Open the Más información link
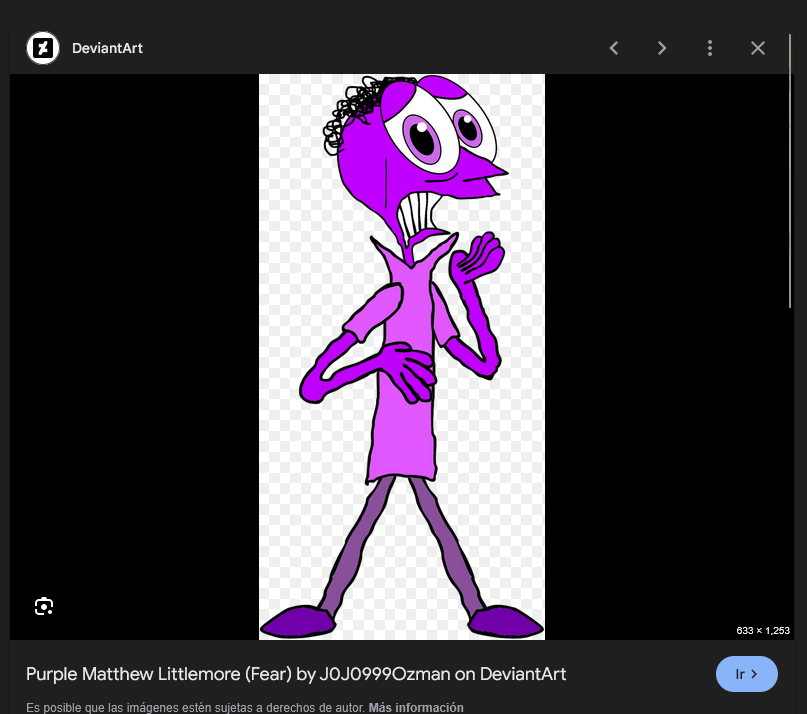Image resolution: width=807 pixels, height=714 pixels. pyautogui.click(x=416, y=708)
